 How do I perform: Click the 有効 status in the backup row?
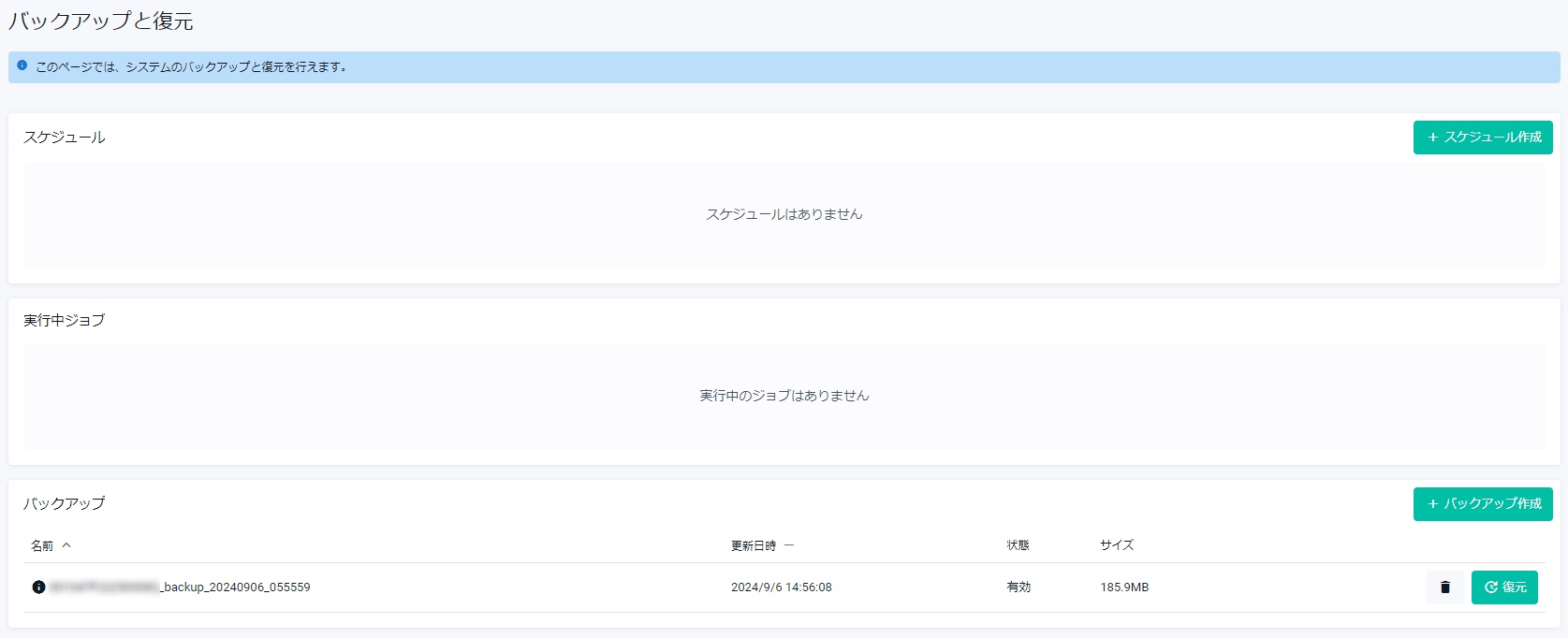[1018, 587]
